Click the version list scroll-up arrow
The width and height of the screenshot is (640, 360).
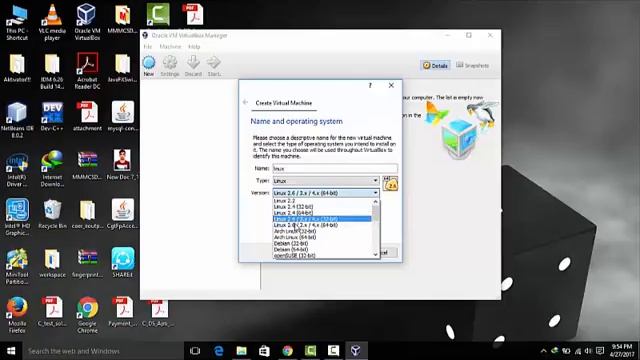tap(376, 202)
